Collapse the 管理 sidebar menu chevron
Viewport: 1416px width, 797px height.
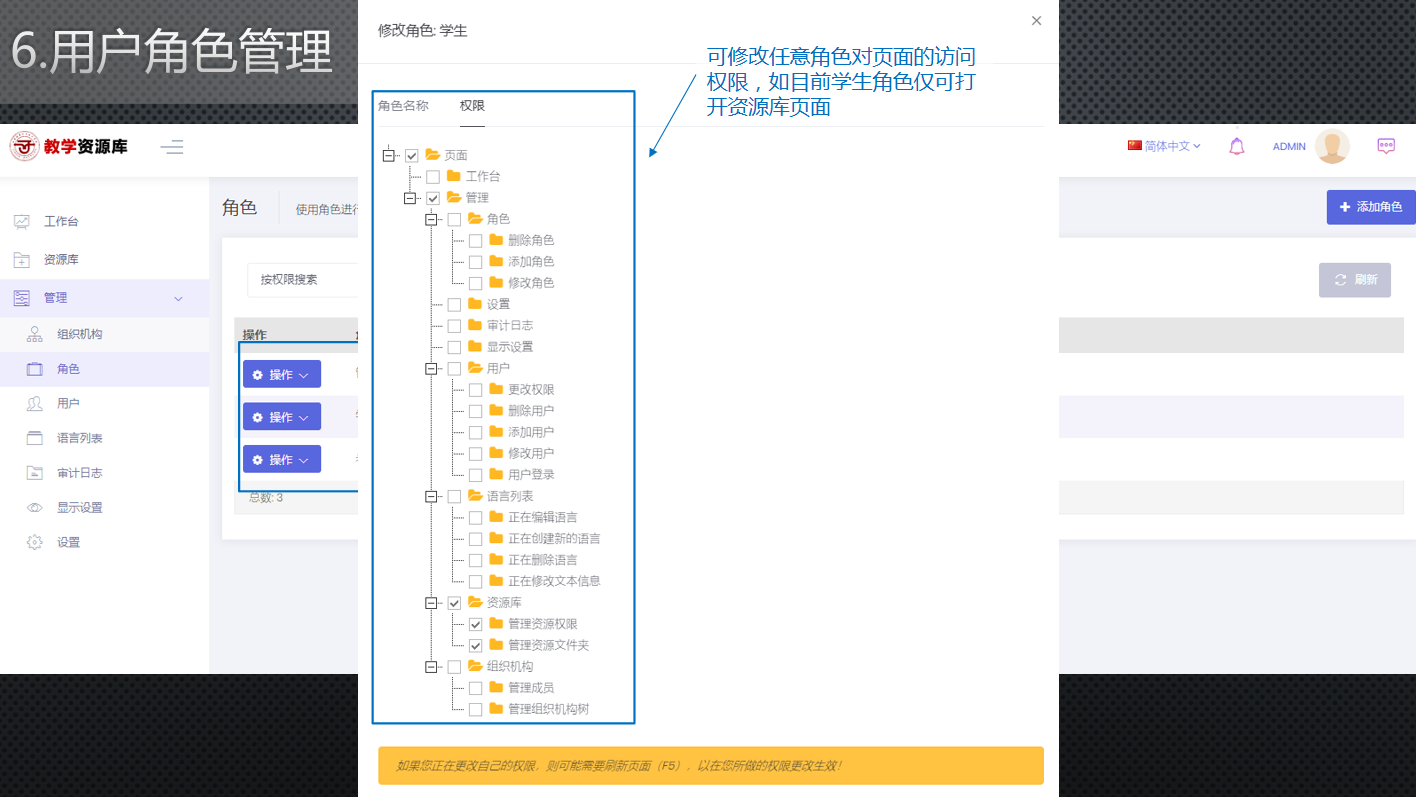179,298
